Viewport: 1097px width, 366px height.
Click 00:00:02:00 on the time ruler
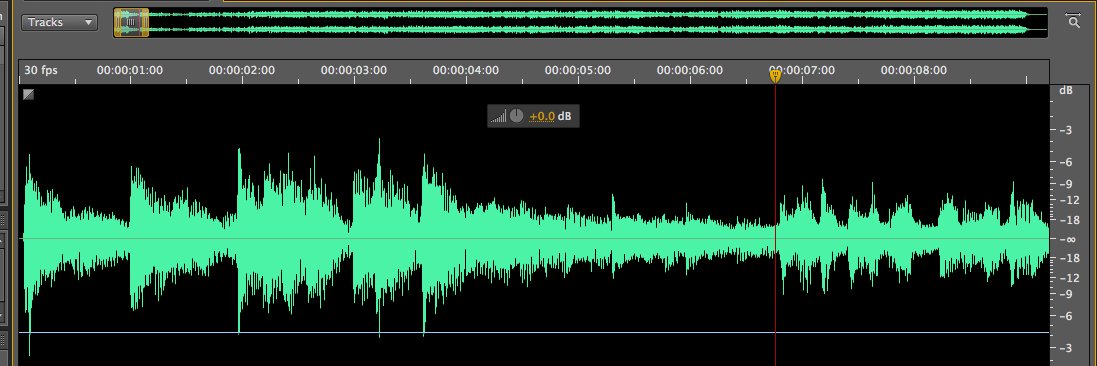point(242,70)
